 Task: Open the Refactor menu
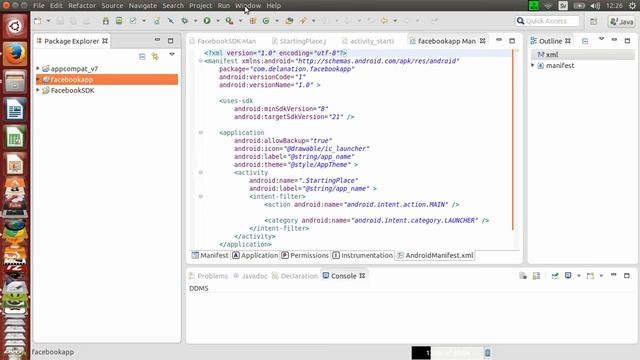tap(82, 6)
